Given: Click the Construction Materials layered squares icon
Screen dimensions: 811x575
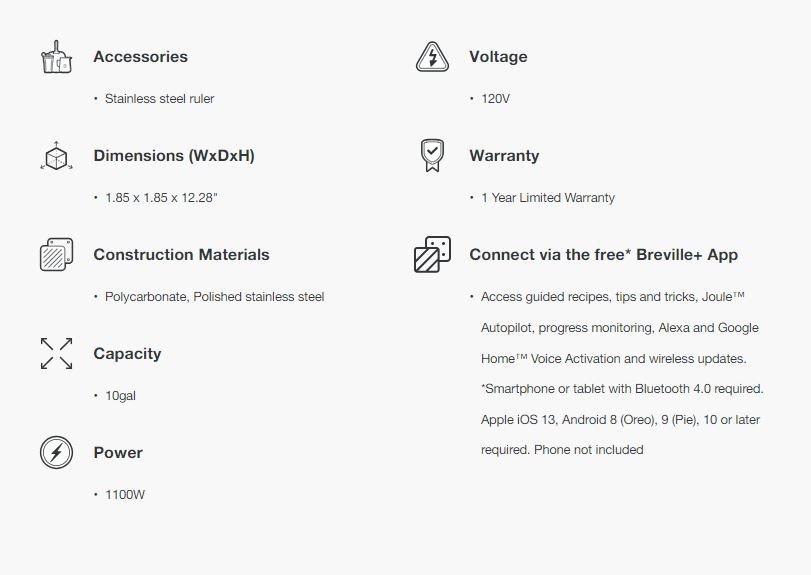Looking at the screenshot, I should point(56,254).
